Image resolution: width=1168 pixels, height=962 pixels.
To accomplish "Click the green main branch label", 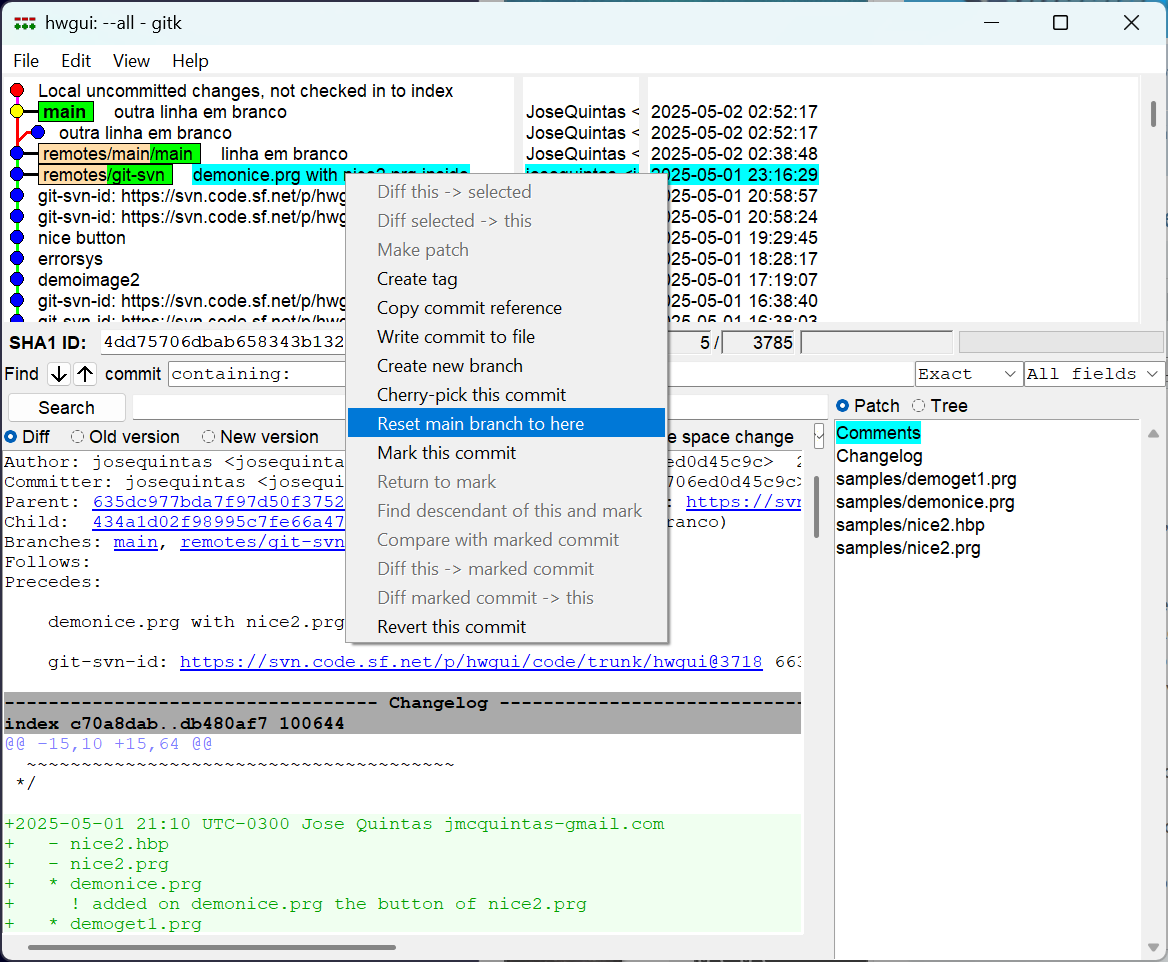I will pos(65,112).
